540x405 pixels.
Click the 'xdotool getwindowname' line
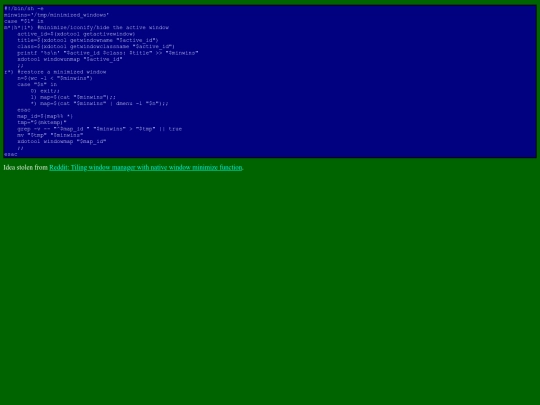(88, 40)
